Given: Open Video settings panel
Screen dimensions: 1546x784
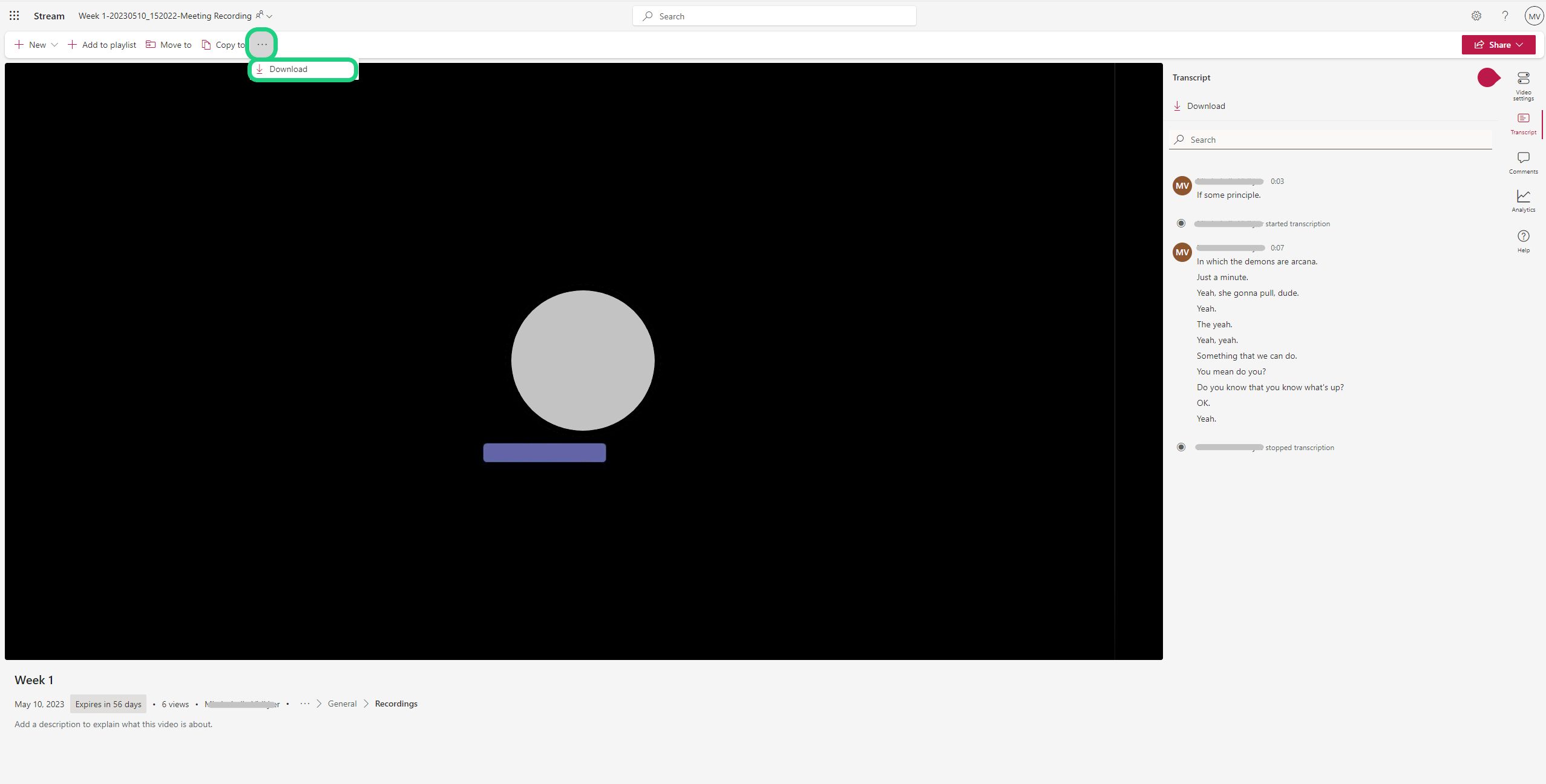Looking at the screenshot, I should point(1523,85).
